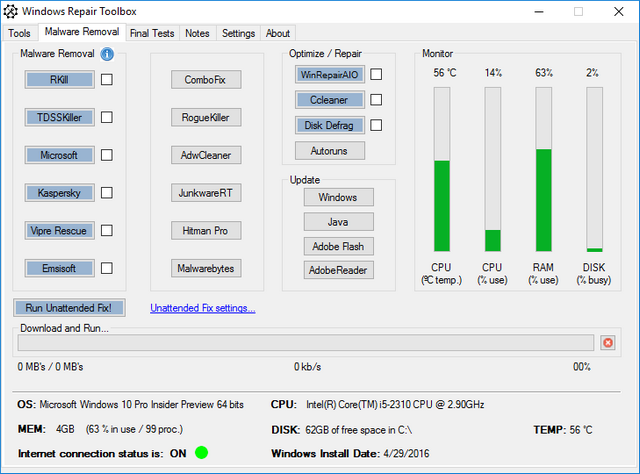The height and width of the screenshot is (474, 640).
Task: Check the WinRepairAIO checkbox
Action: pos(376,74)
